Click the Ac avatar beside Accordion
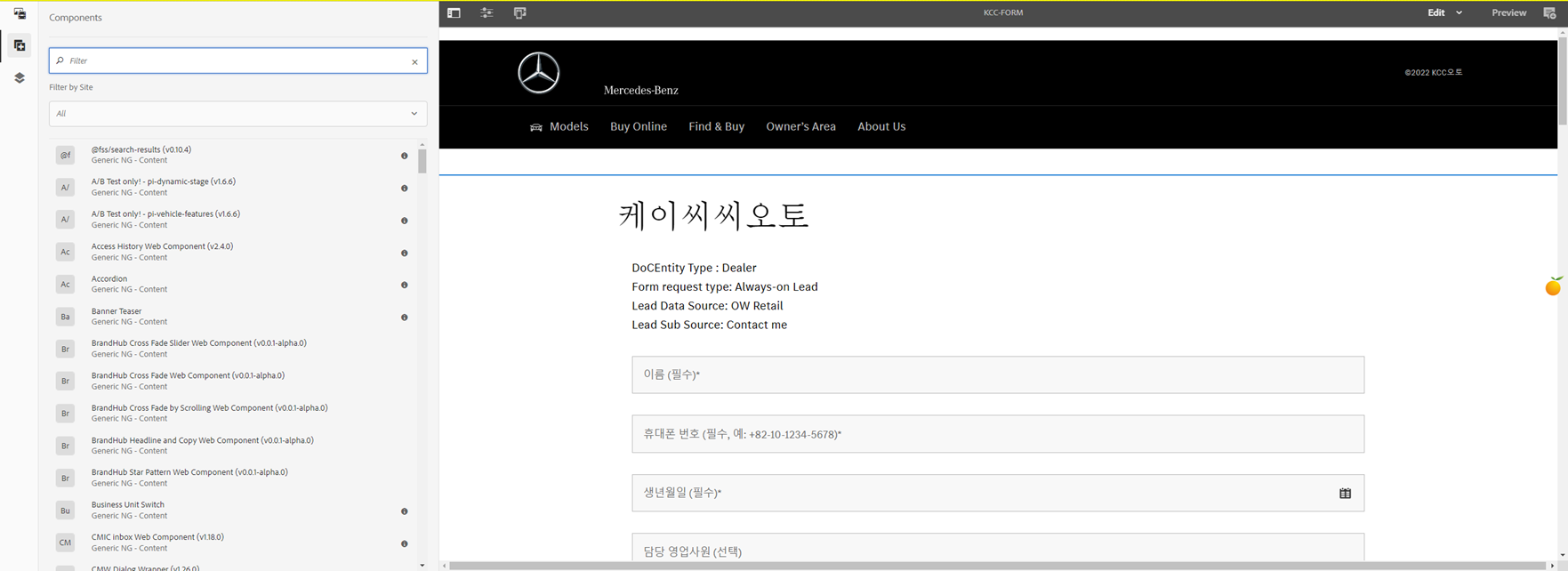Screen dimensions: 1568x571 point(65,284)
